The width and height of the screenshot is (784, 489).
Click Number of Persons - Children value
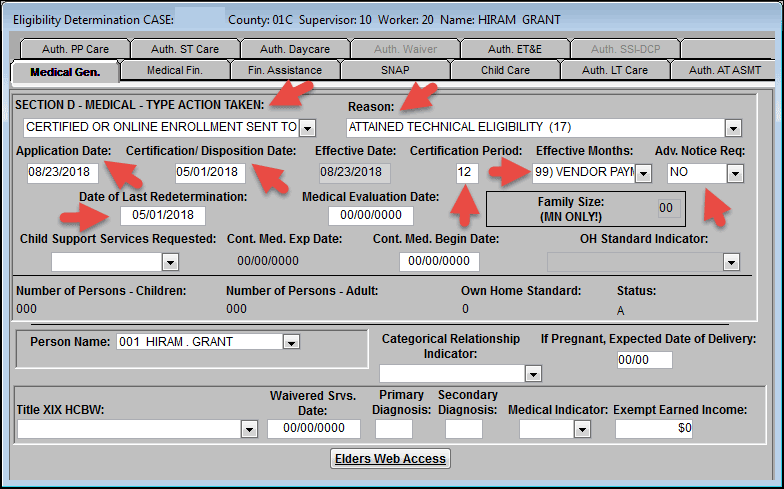click(x=26, y=309)
